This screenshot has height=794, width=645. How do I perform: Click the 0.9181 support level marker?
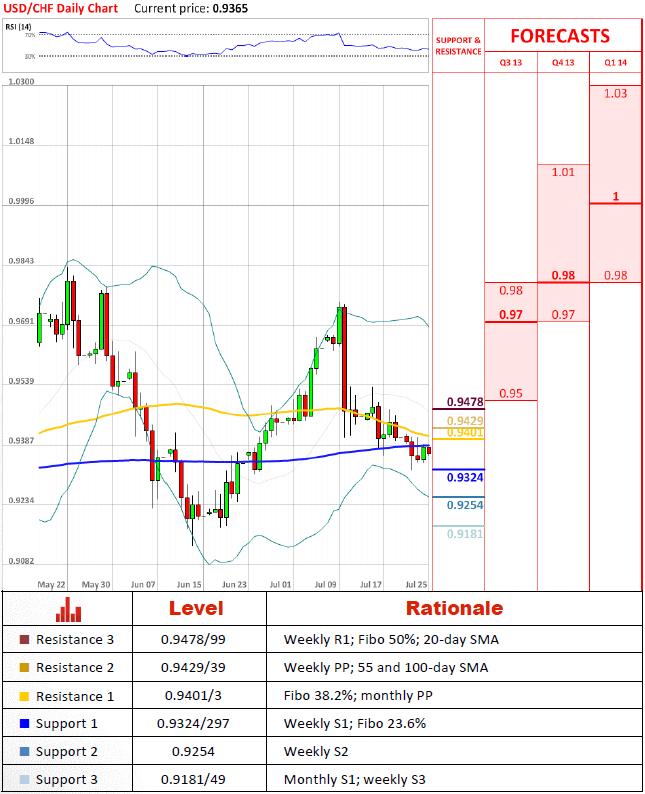point(465,533)
